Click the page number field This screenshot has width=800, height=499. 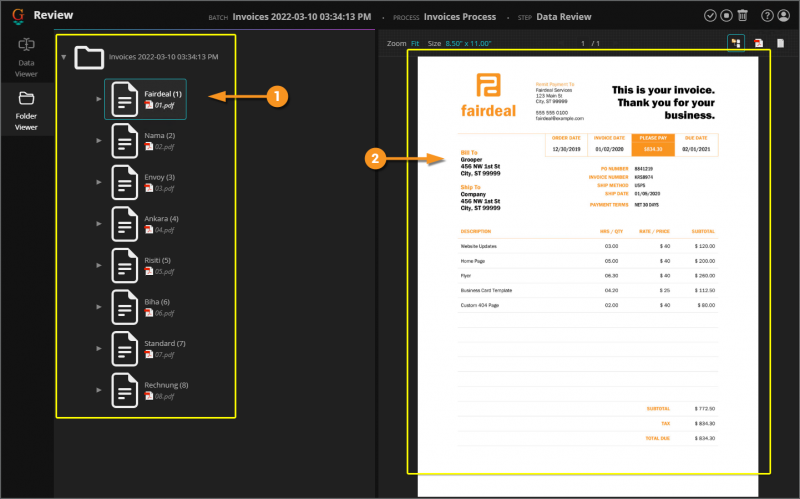click(583, 43)
